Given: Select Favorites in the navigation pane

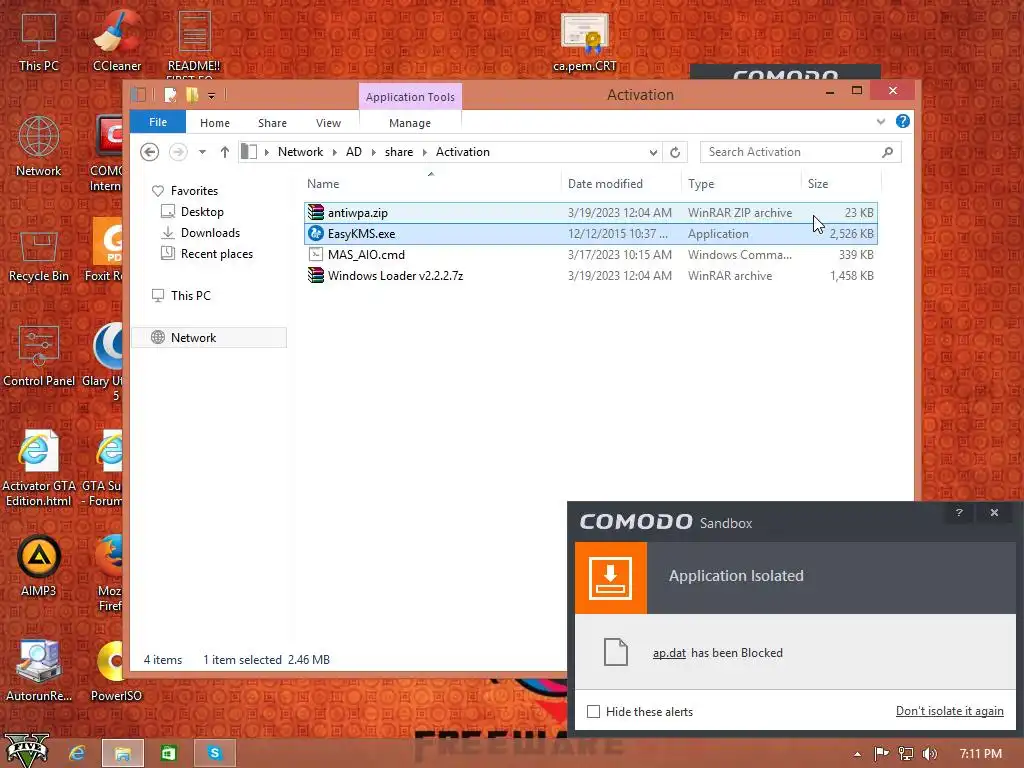Looking at the screenshot, I should [x=194, y=191].
